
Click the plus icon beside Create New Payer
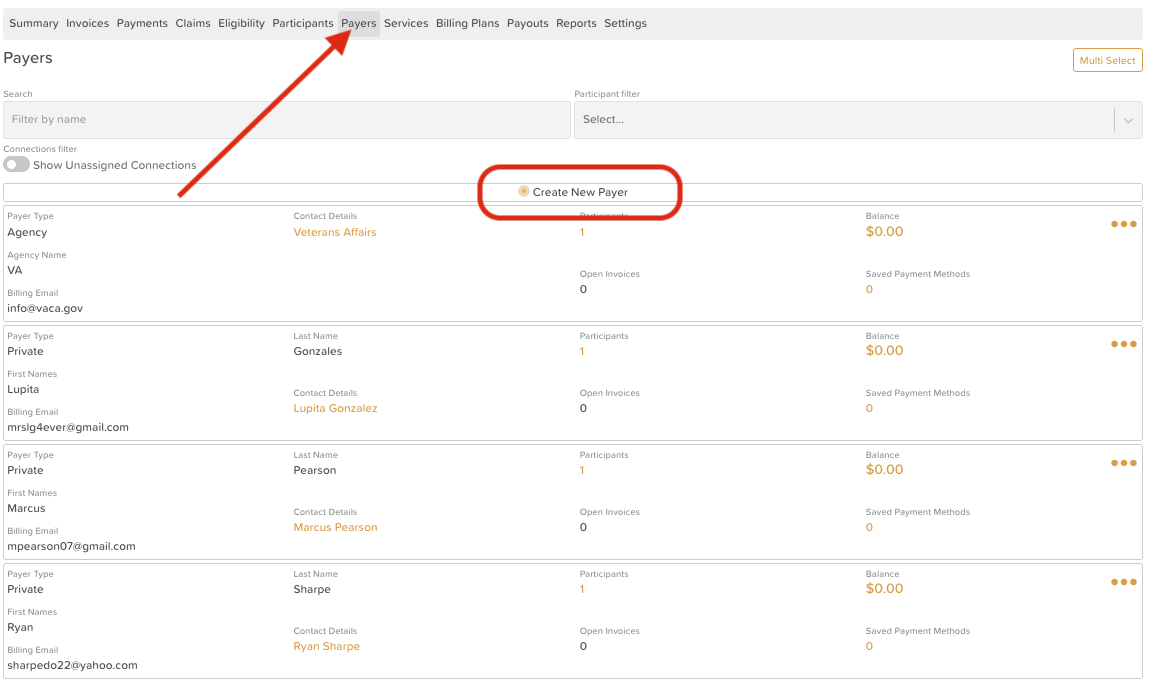524,192
